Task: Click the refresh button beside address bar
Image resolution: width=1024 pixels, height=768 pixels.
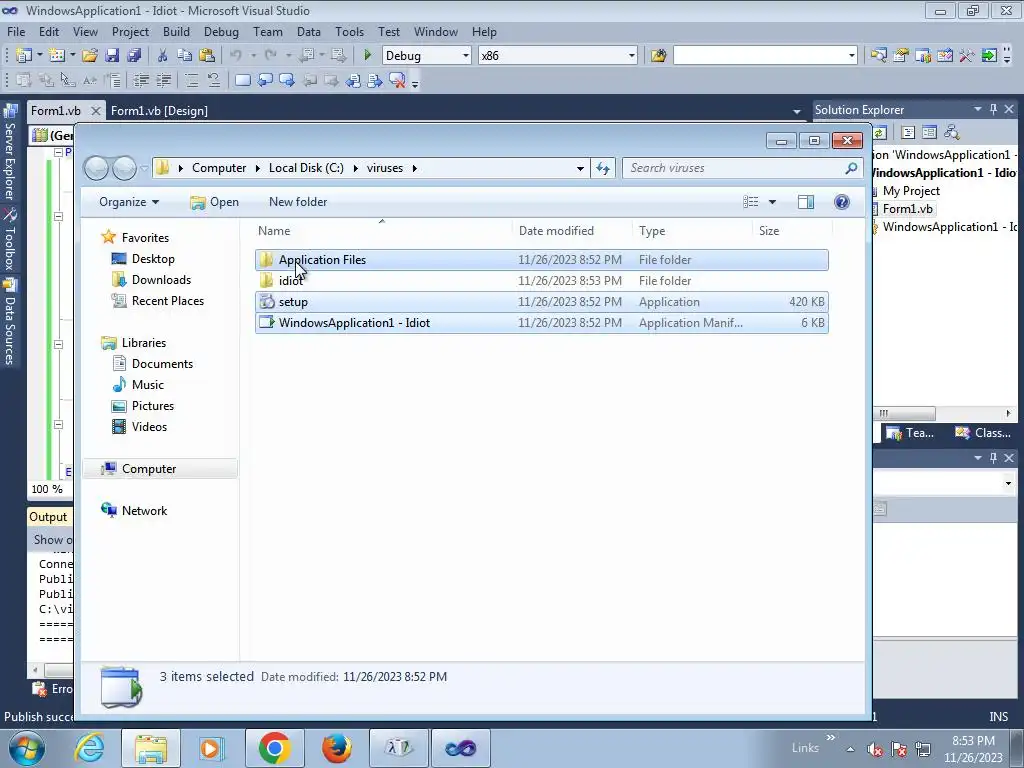Action: (603, 168)
